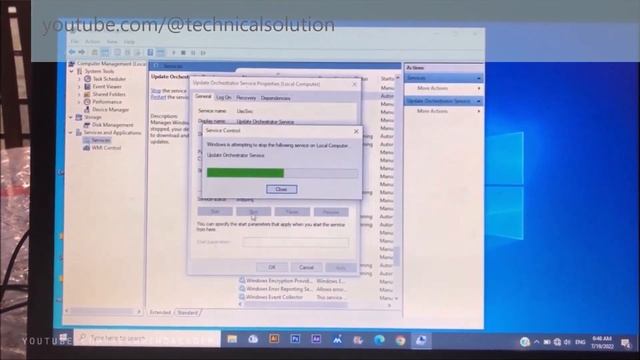The height and width of the screenshot is (360, 640).
Task: Expand the Task Scheduler node arrow
Action: pos(79,79)
